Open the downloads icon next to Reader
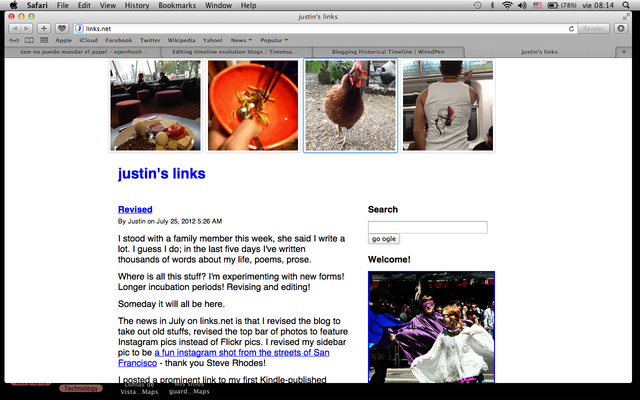Screen dimensions: 640x400 pyautogui.click(x=621, y=29)
